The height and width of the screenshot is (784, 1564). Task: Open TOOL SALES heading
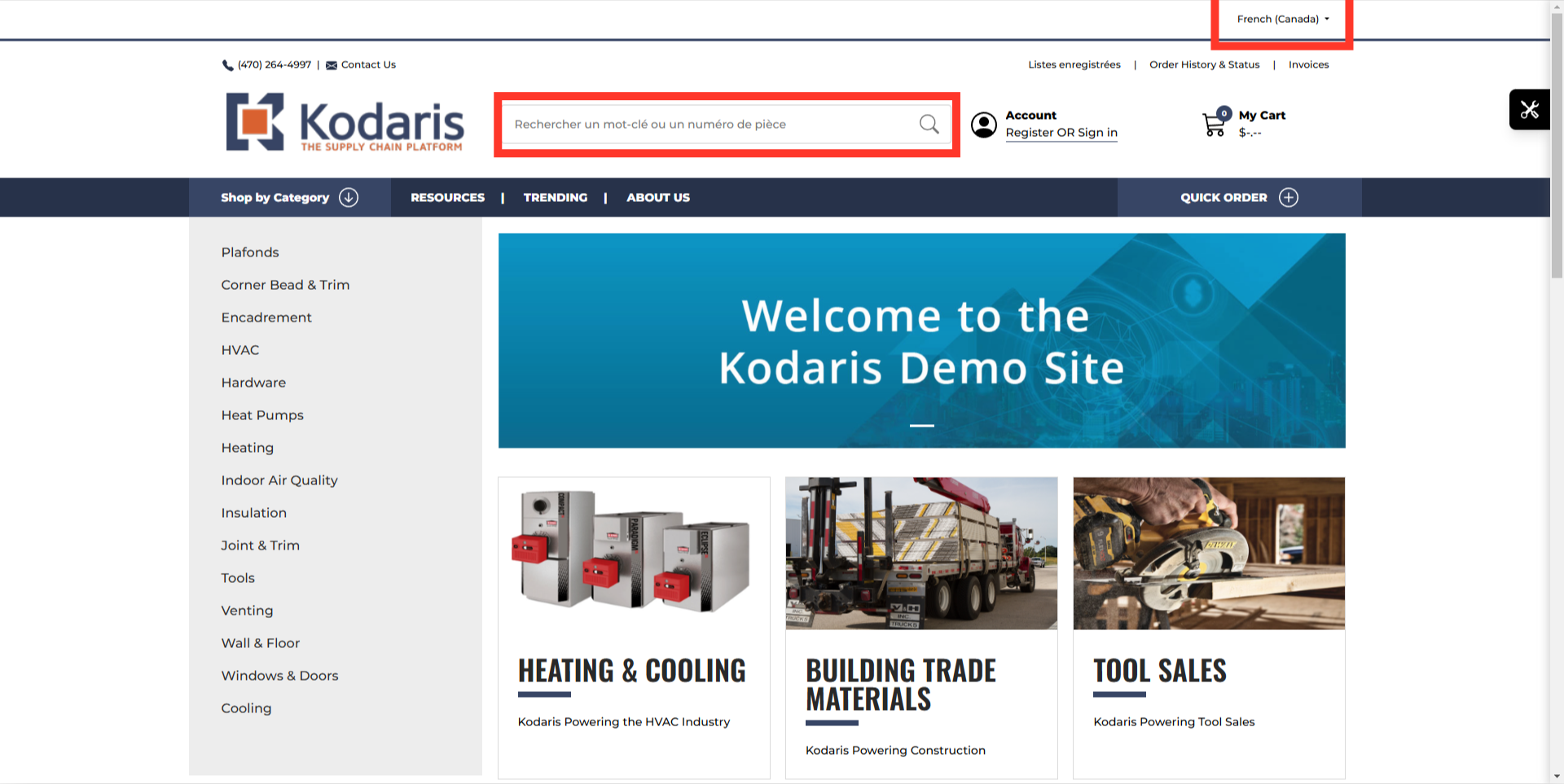tap(1160, 671)
